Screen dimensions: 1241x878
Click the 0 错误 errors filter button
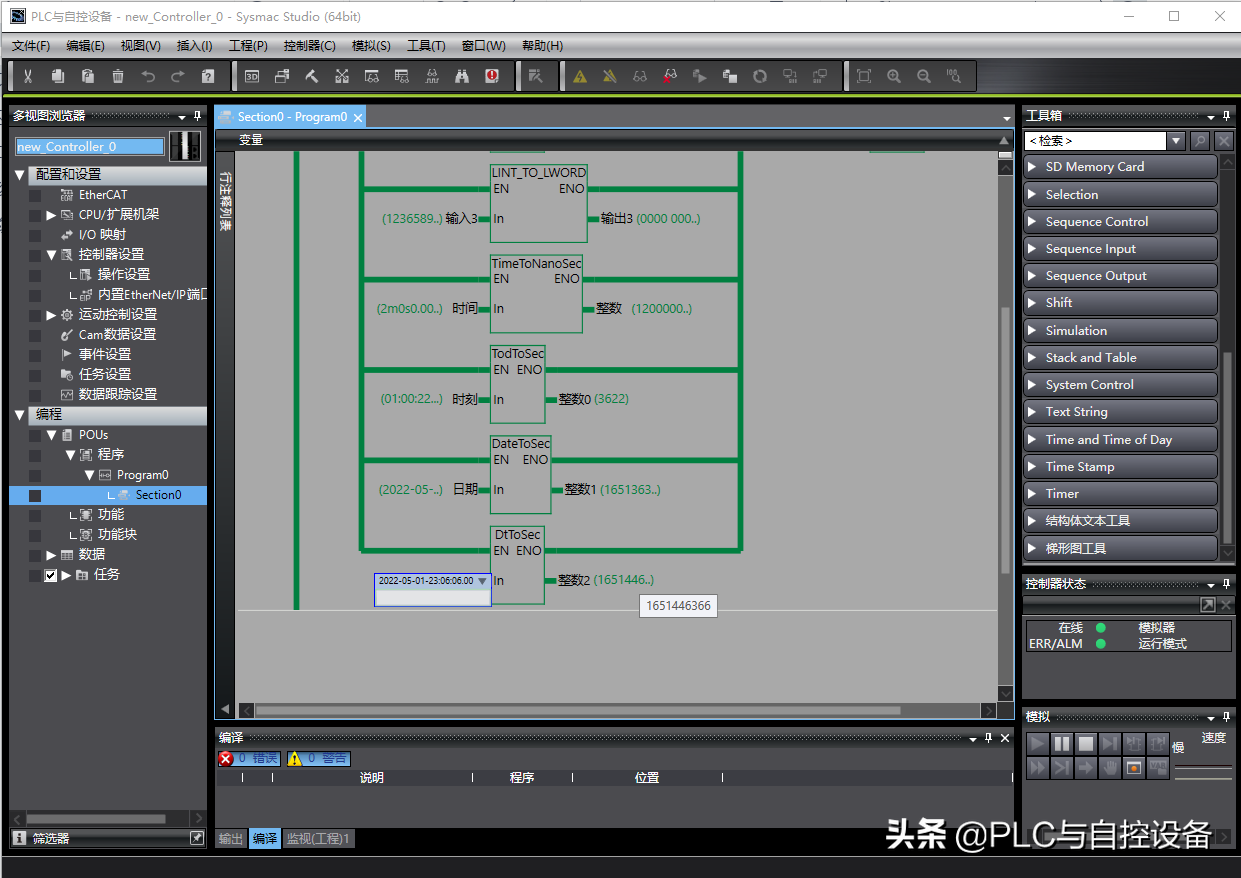249,759
